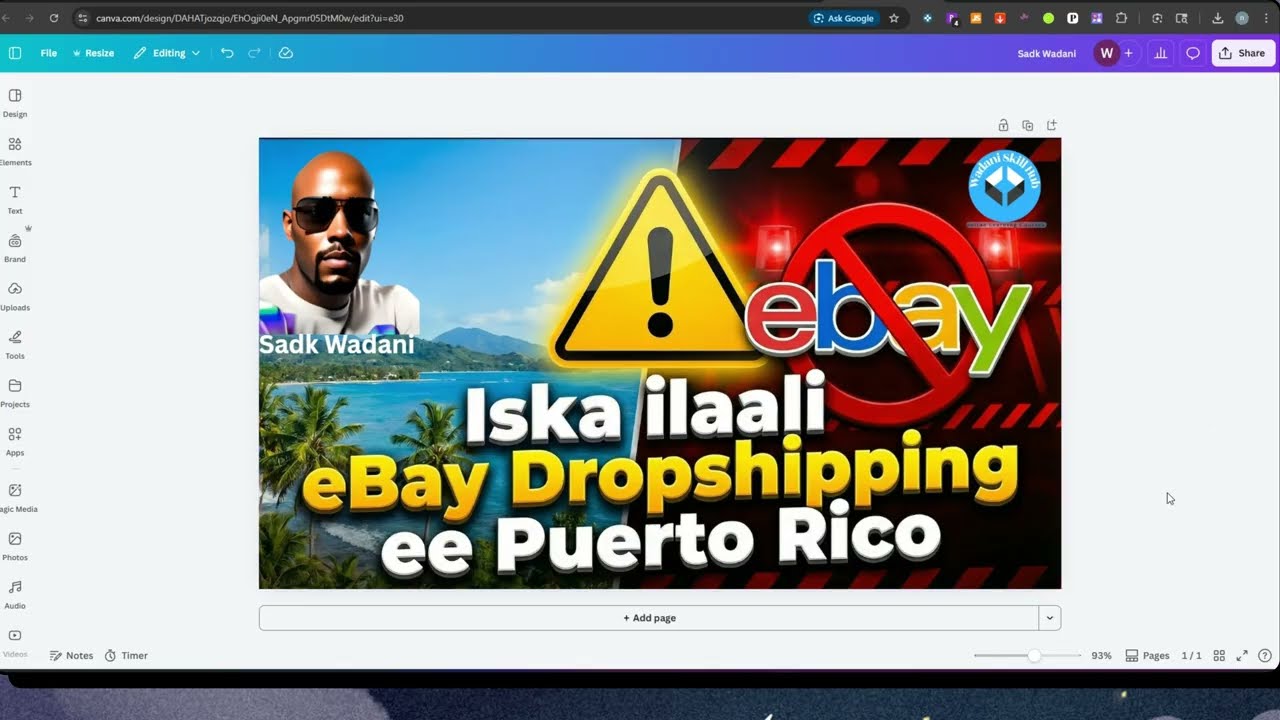Open the help question mark
Image resolution: width=1280 pixels, height=720 pixels.
(x=1265, y=656)
